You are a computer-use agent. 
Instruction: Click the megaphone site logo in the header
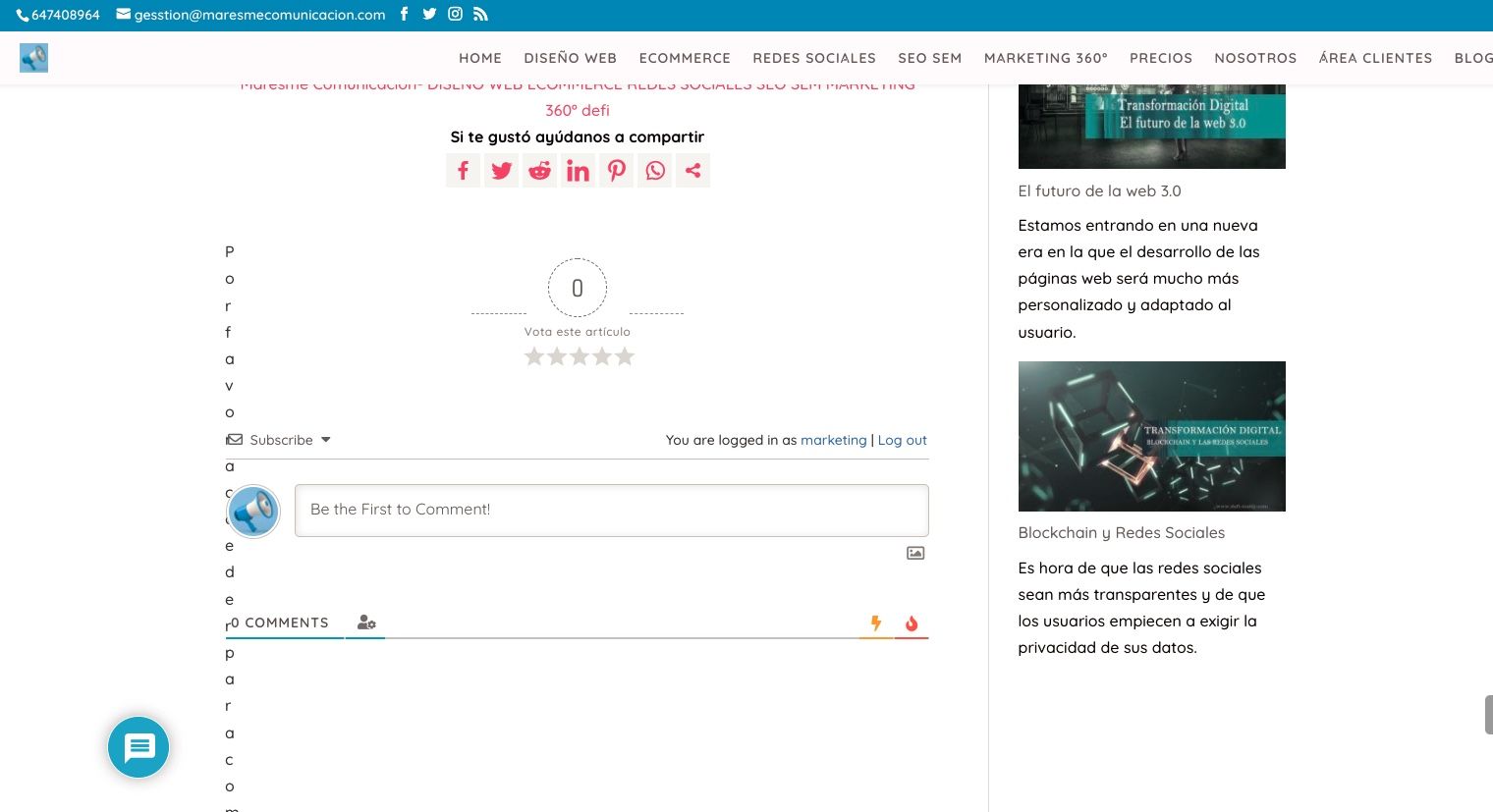33,58
